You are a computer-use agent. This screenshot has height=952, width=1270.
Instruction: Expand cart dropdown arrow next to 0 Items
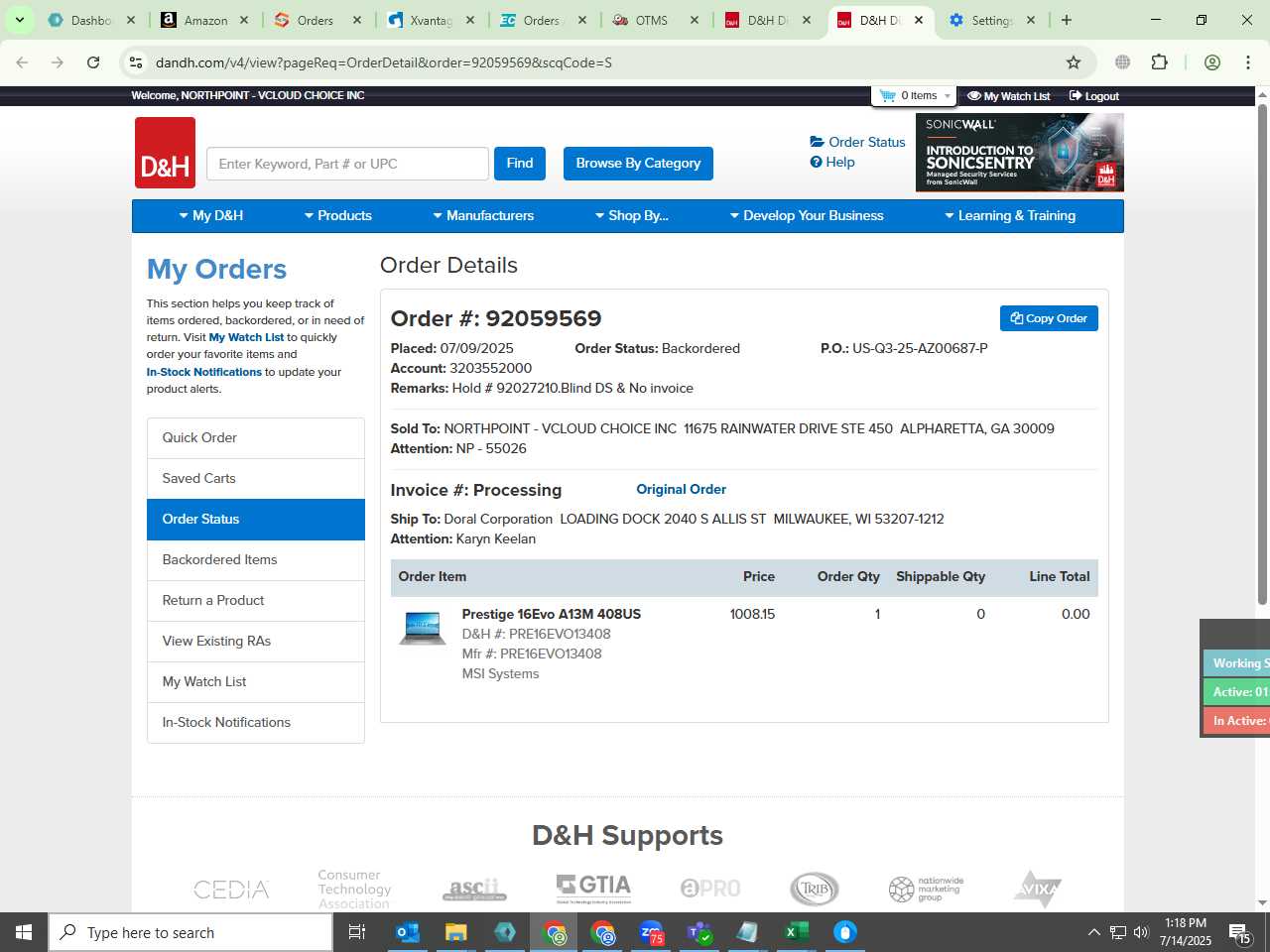[x=948, y=96]
